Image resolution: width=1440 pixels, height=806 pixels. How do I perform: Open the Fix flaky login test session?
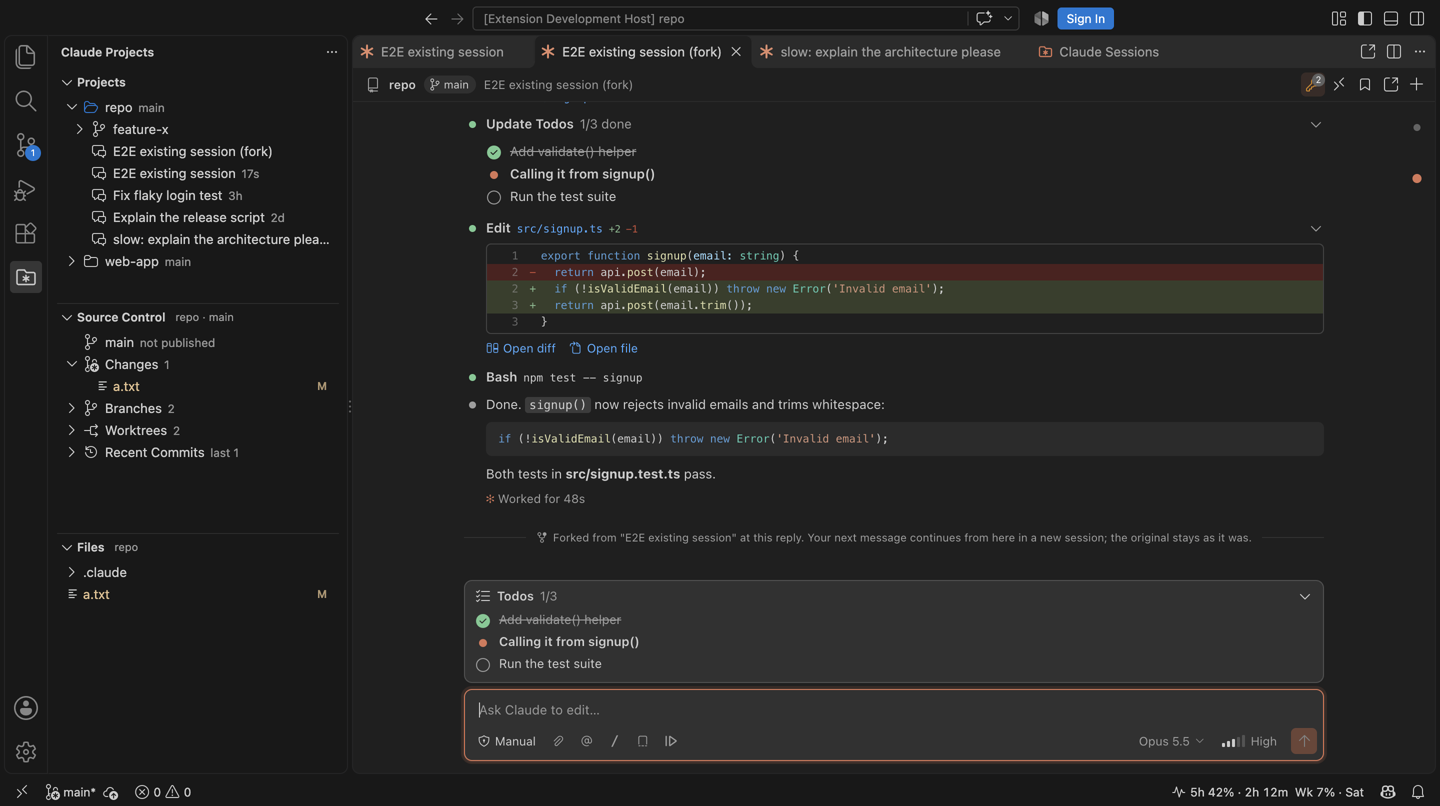click(x=167, y=196)
